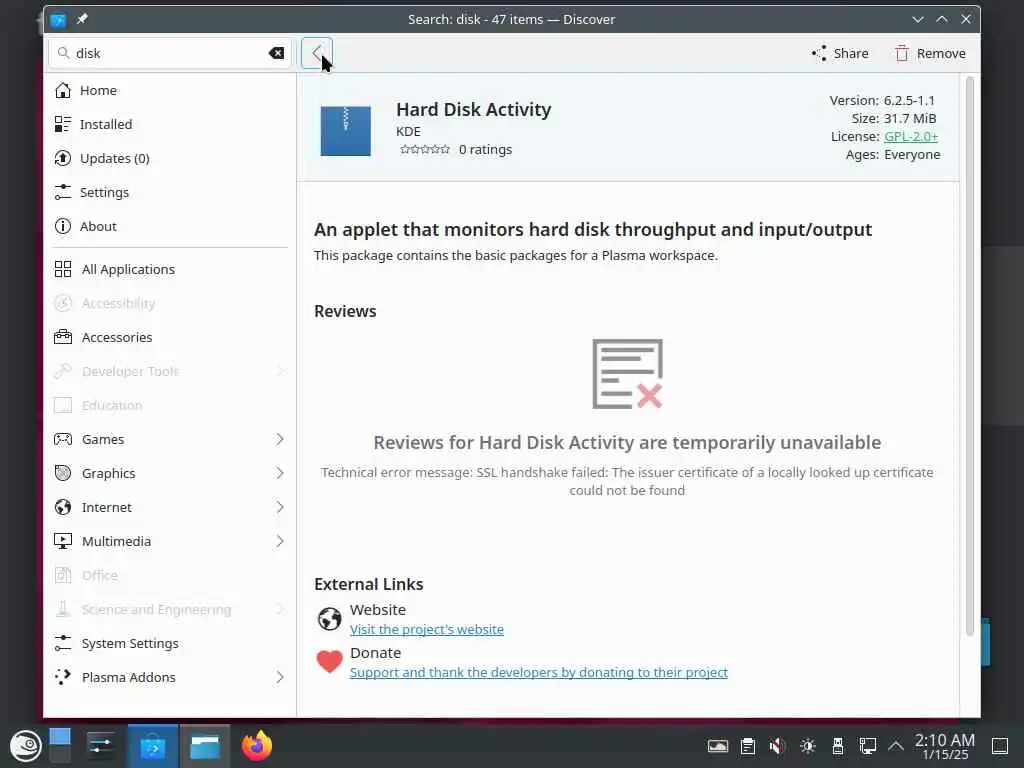Screen dimensions: 1024x768
Task: Open the About page
Action: click(169, 226)
